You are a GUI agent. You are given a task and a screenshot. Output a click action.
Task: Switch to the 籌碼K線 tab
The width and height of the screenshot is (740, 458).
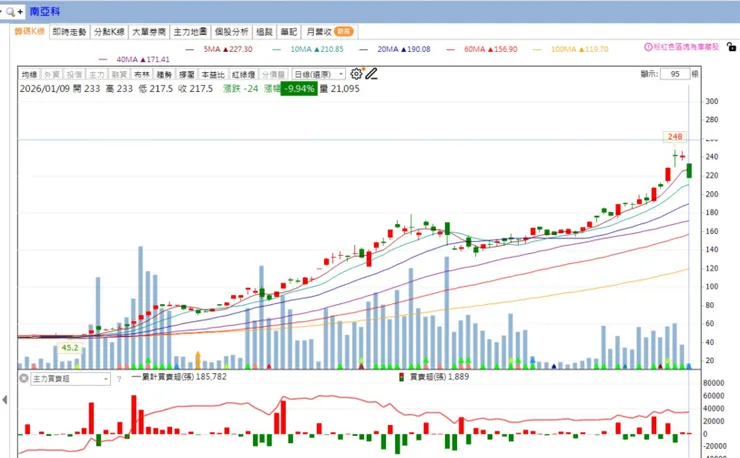[29, 31]
